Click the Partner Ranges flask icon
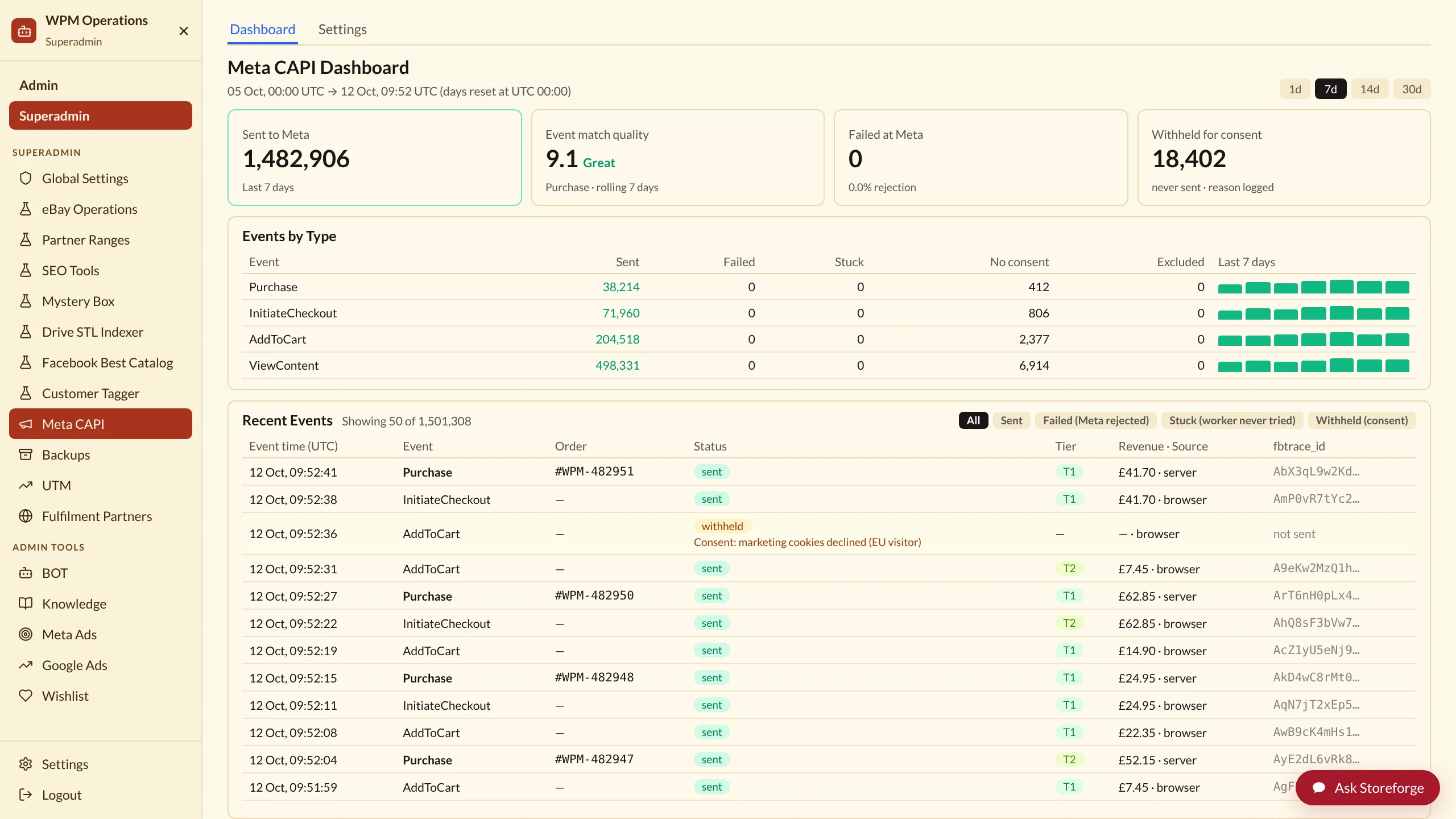Screen dimensions: 1456x819 click(x=26, y=239)
